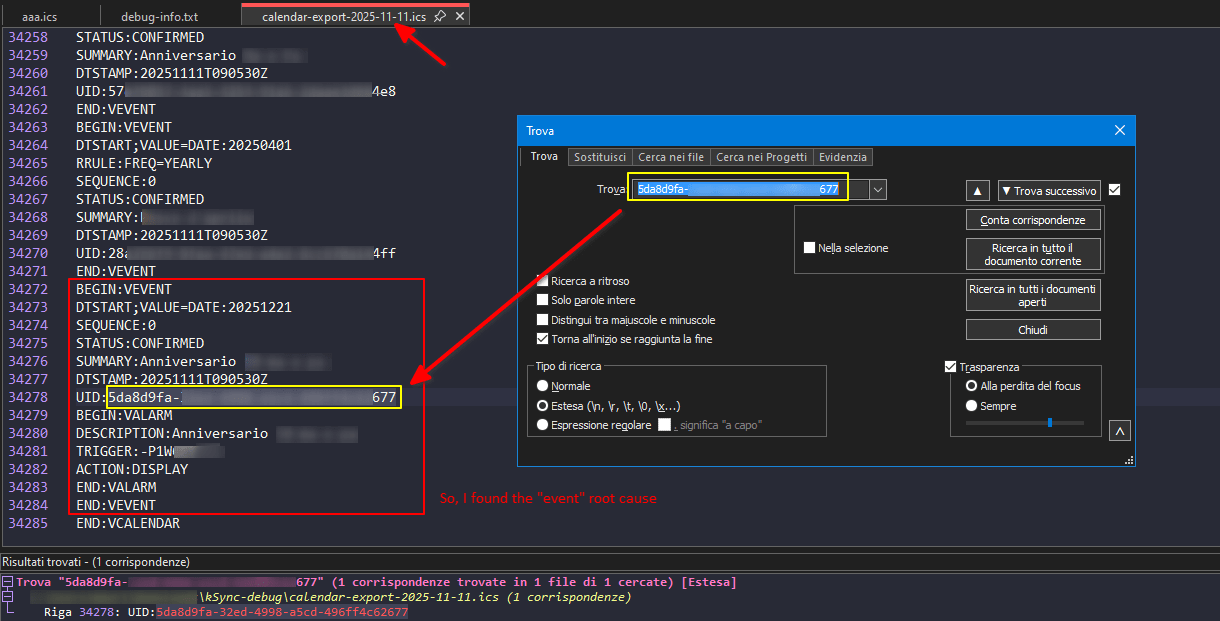Select 'Espressione regolare' search mode
Screen dimensions: 1220x621
[x=543, y=425]
